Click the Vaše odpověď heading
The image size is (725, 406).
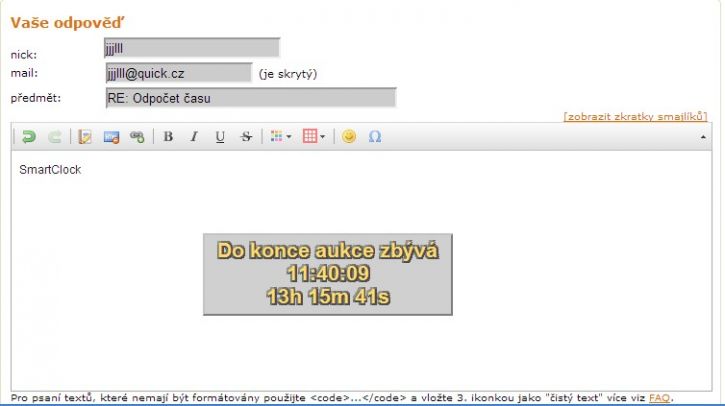68,23
